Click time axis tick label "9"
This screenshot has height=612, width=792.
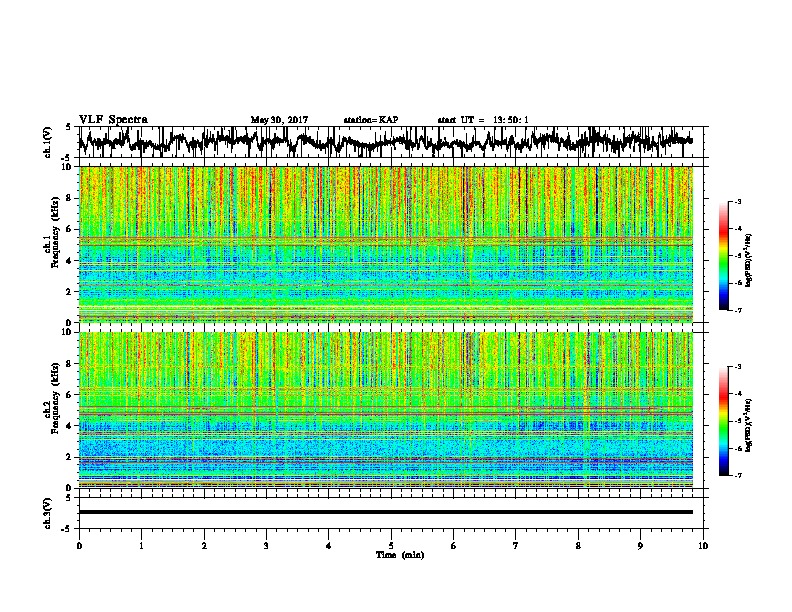click(x=640, y=546)
